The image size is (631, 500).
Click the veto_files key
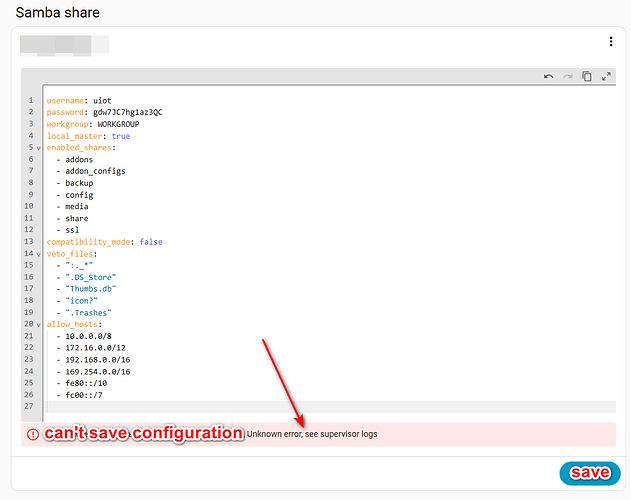(70, 254)
